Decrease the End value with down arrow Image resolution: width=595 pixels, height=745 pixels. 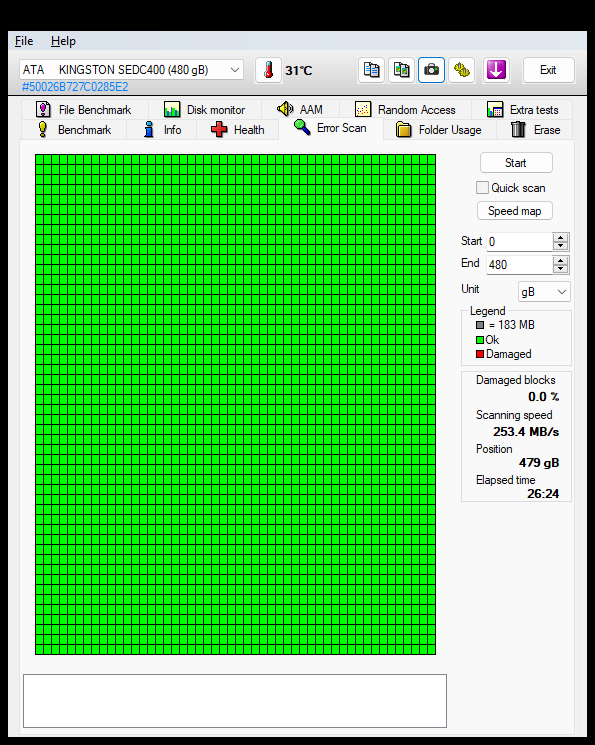(x=561, y=269)
